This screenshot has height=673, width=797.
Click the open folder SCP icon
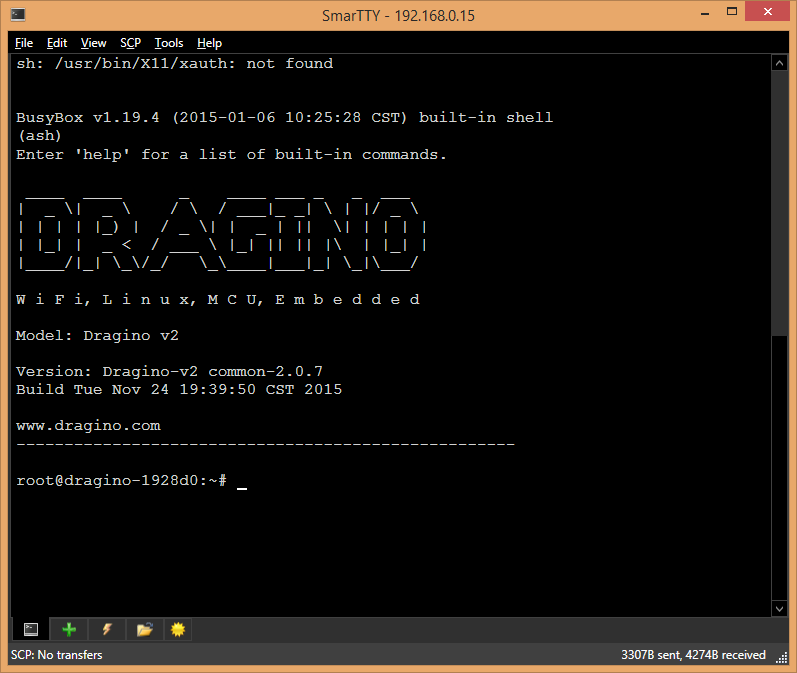145,630
